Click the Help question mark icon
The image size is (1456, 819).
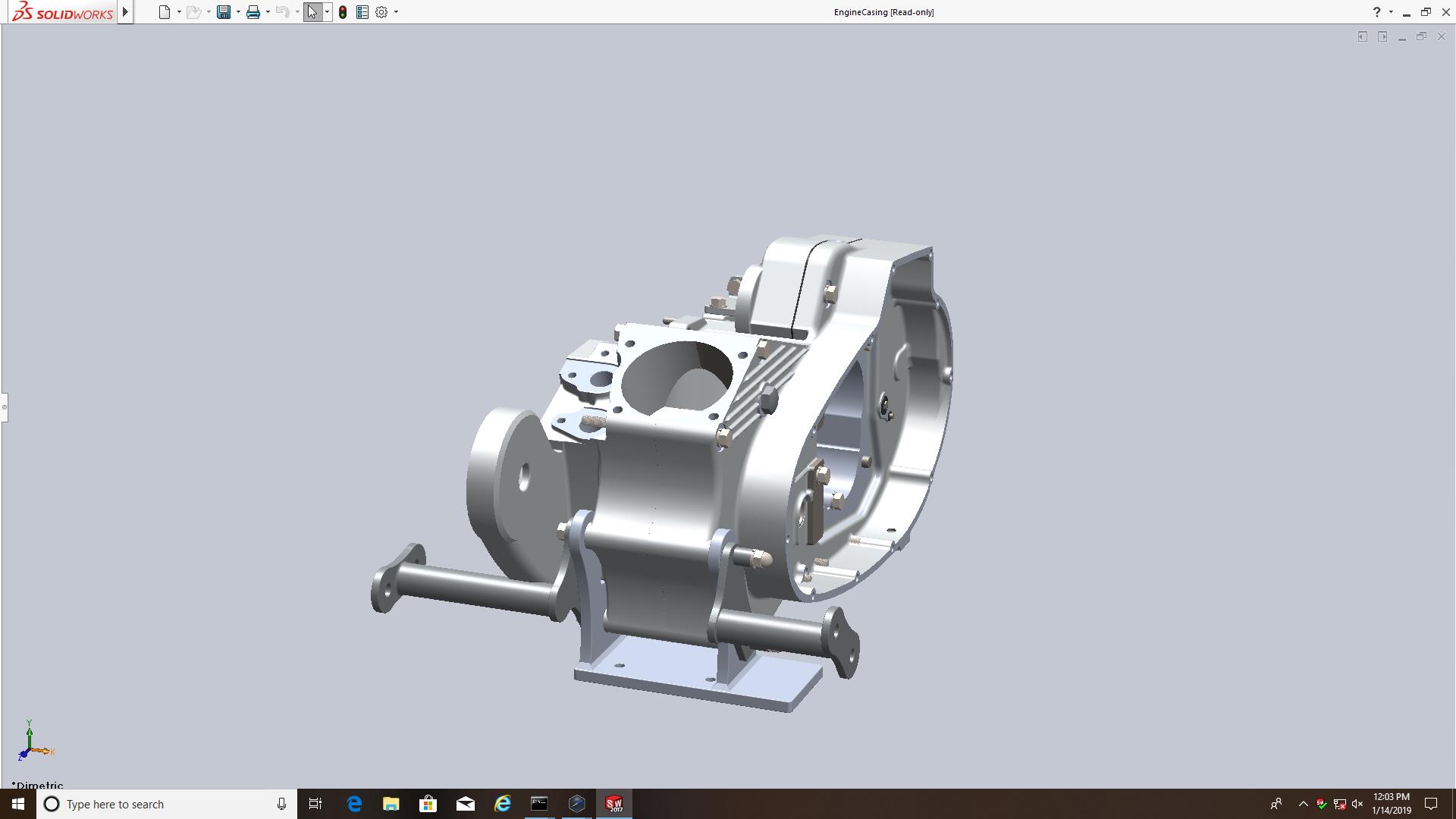click(1376, 12)
